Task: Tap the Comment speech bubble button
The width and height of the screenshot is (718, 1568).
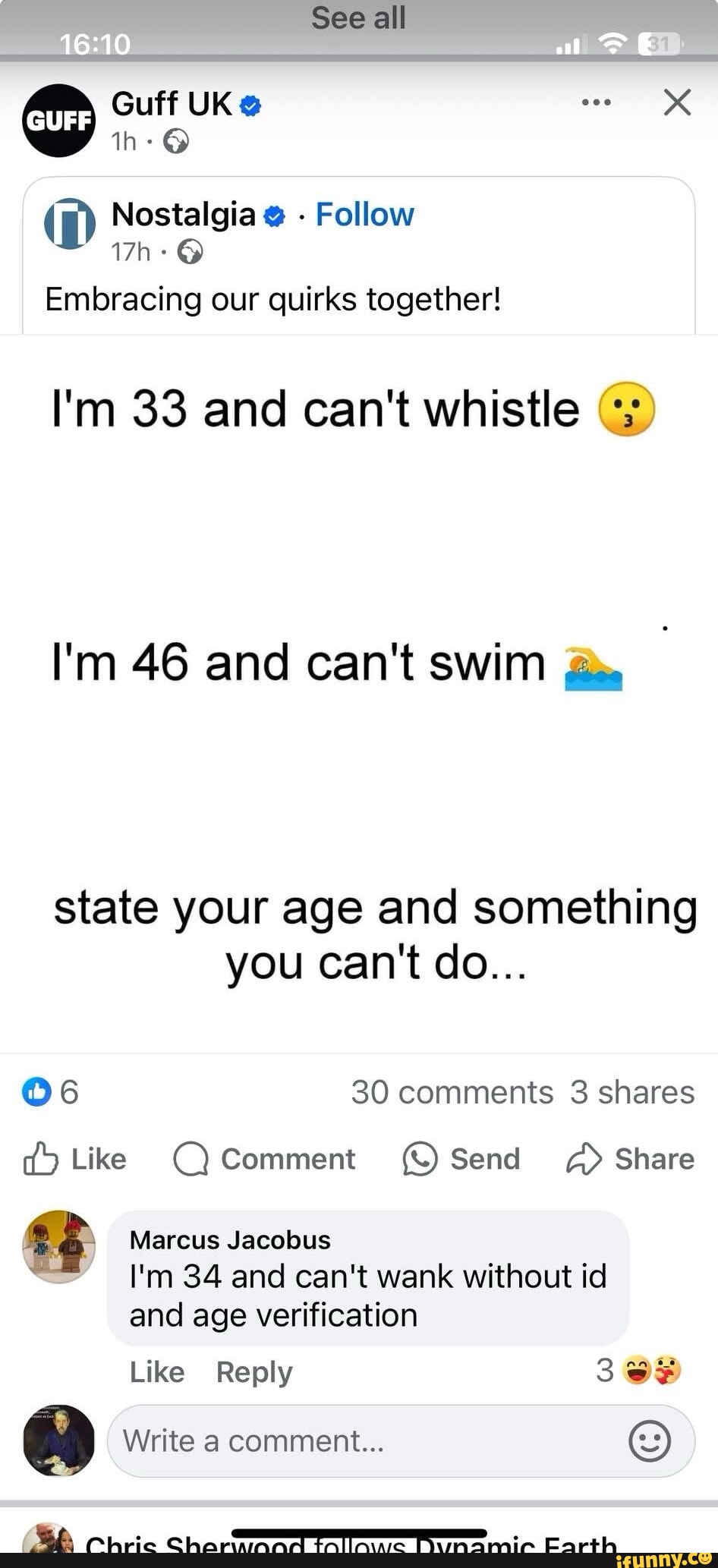Action: (264, 1159)
